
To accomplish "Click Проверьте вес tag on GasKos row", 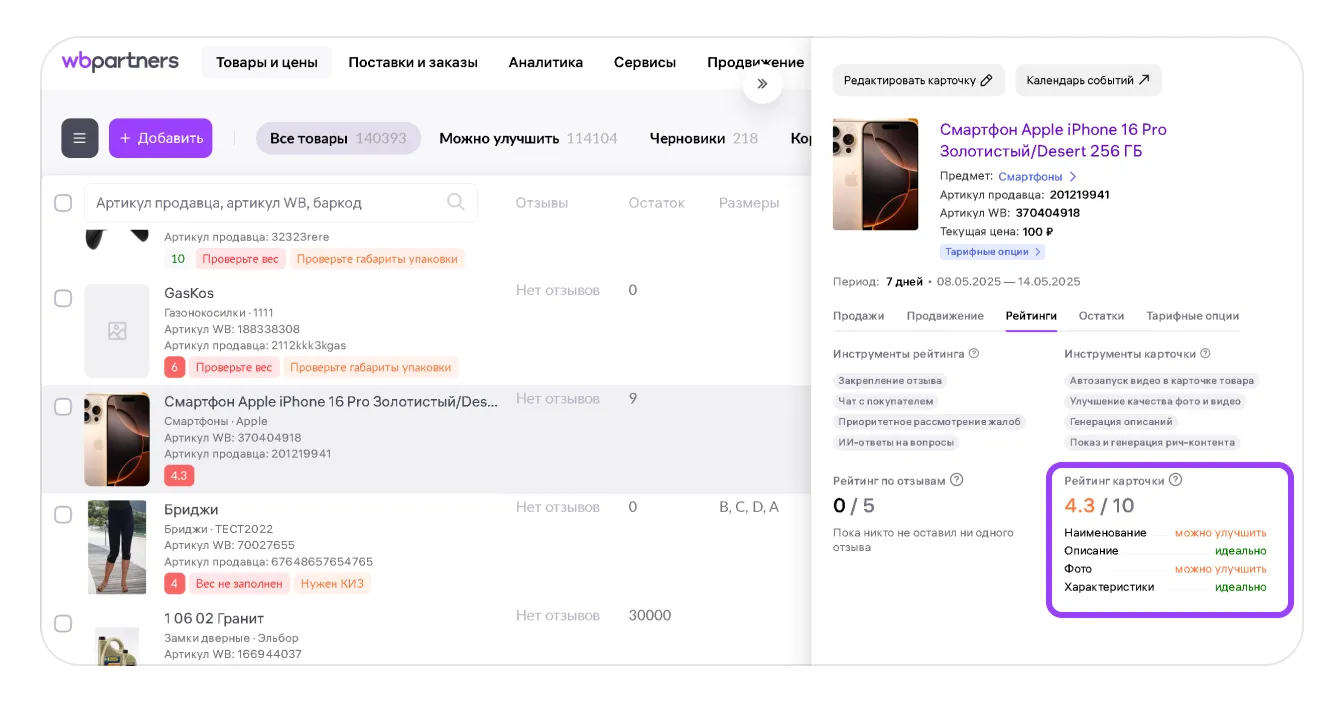I will click(x=234, y=367).
